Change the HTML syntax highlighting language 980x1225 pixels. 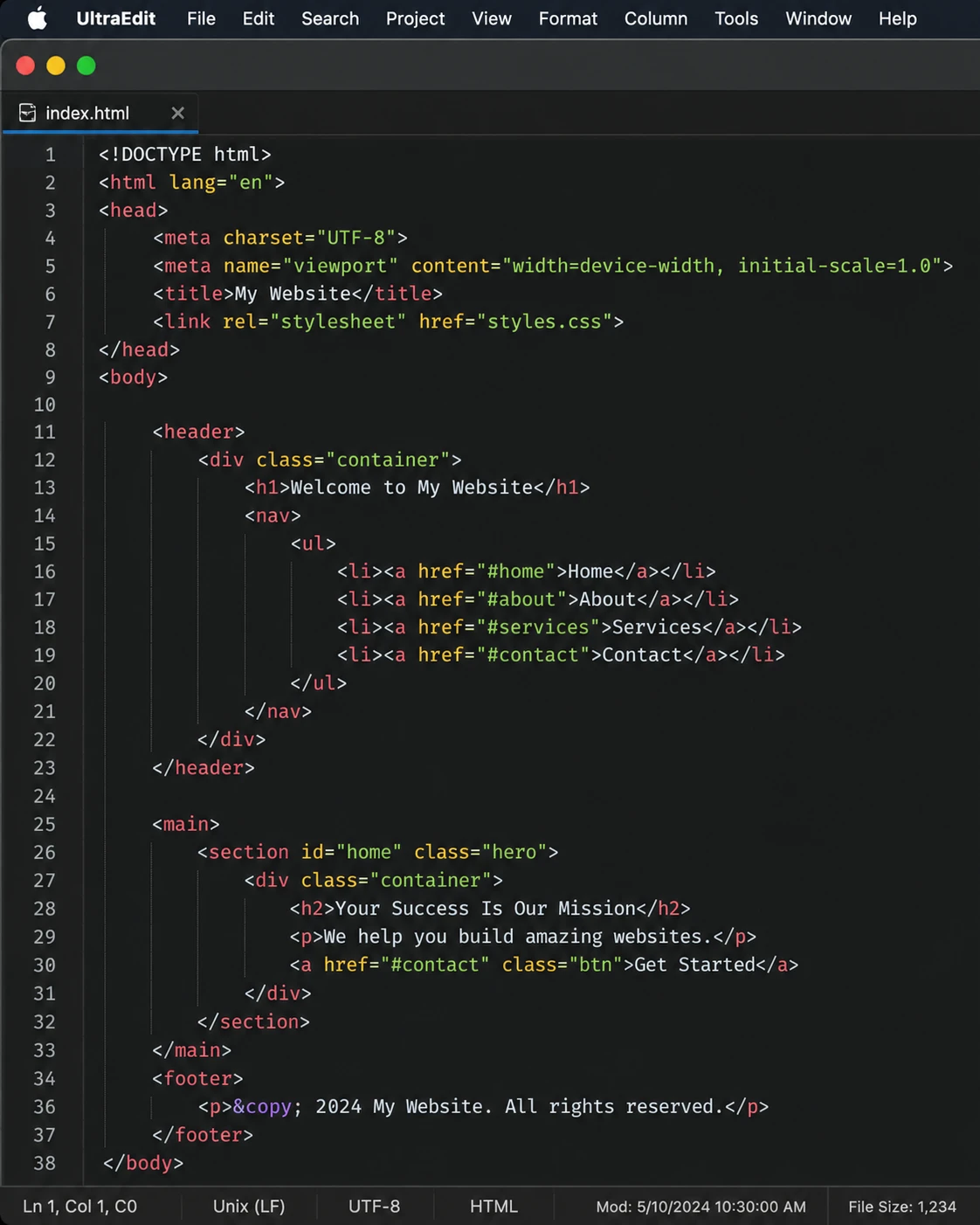pyautogui.click(x=493, y=1207)
